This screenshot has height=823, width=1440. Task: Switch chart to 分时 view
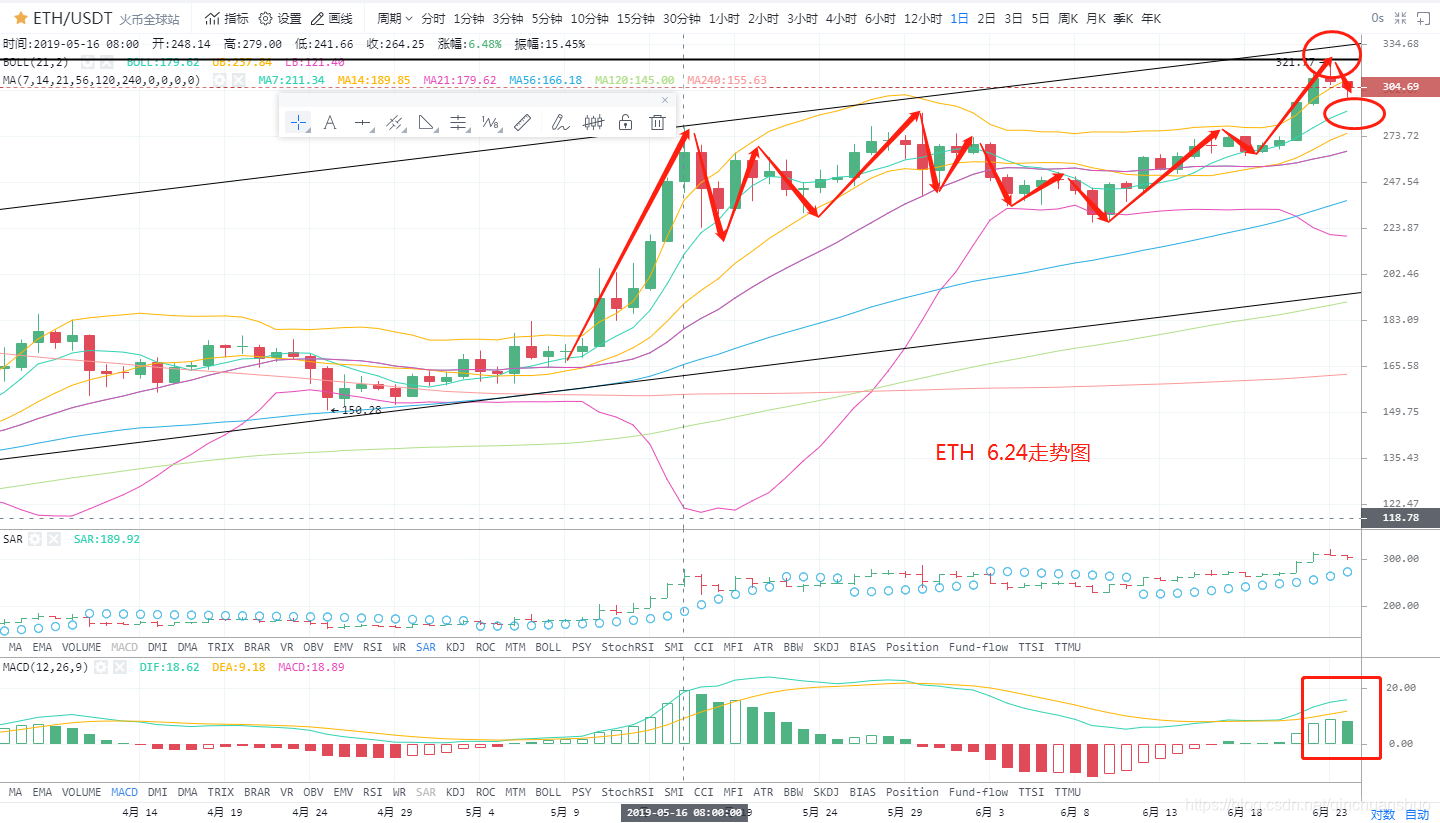433,18
